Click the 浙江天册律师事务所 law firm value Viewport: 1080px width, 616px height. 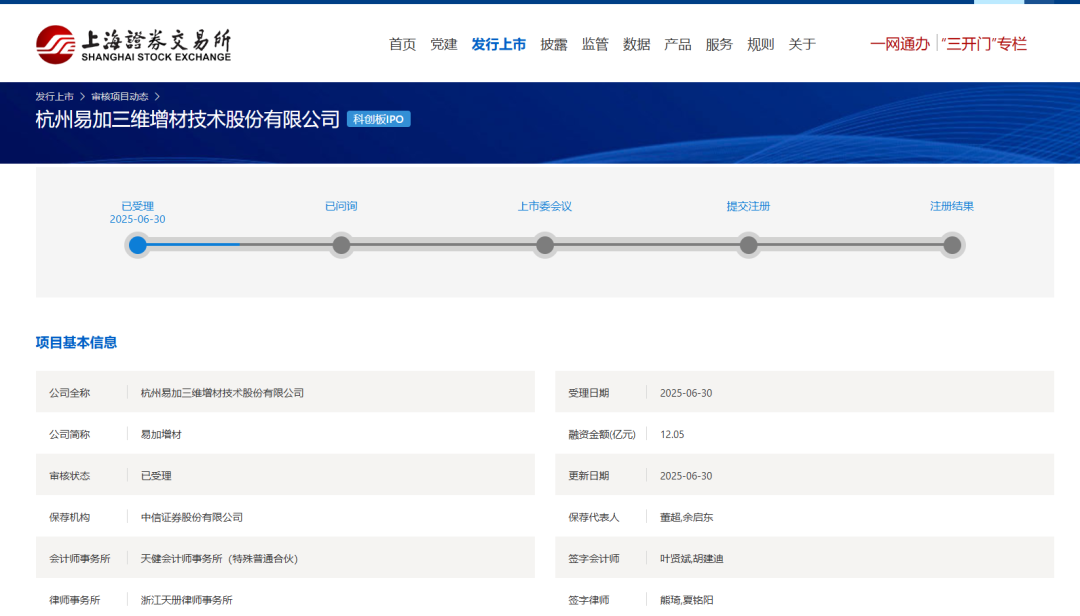(x=187, y=599)
